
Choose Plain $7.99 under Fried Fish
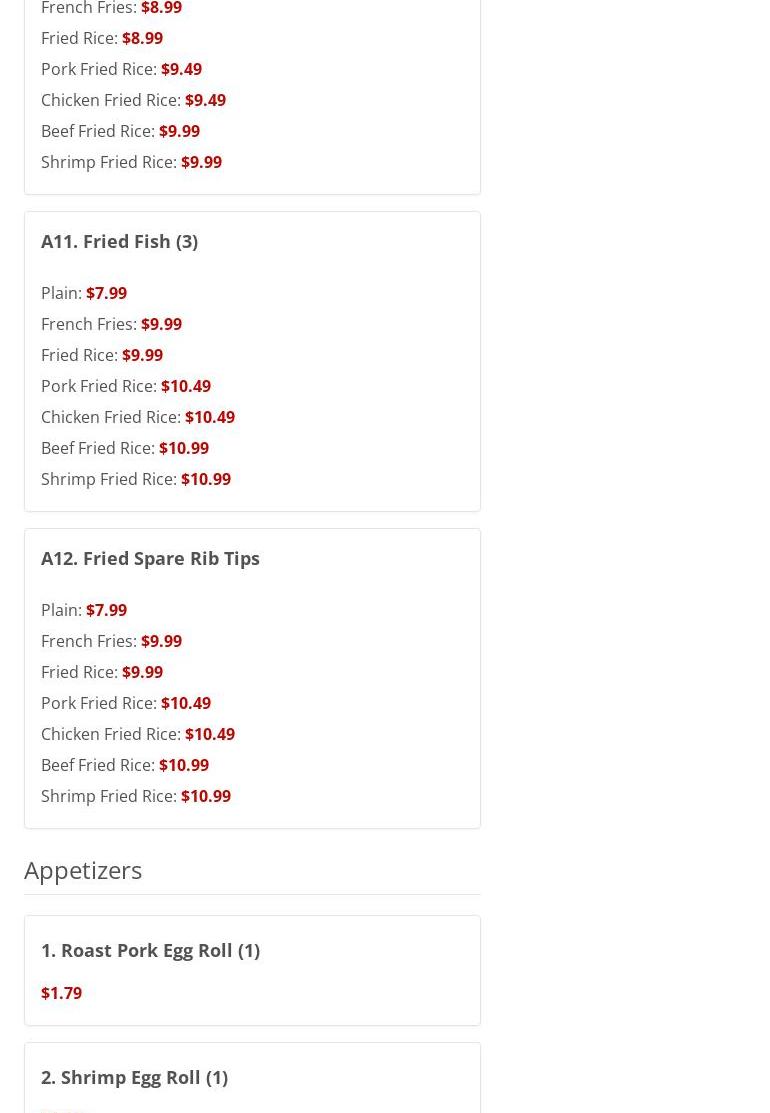[x=84, y=293]
